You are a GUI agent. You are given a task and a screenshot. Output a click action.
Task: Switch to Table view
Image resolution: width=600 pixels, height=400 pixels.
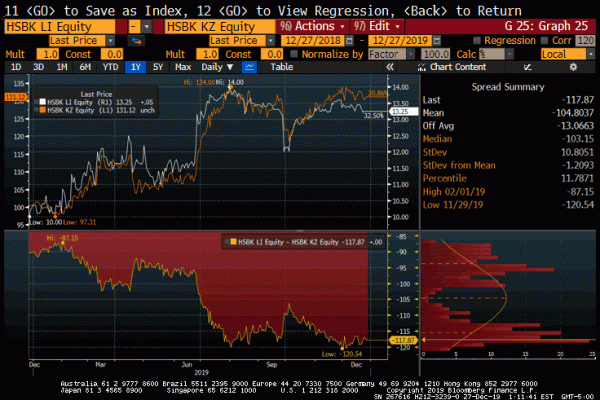pyautogui.click(x=282, y=67)
